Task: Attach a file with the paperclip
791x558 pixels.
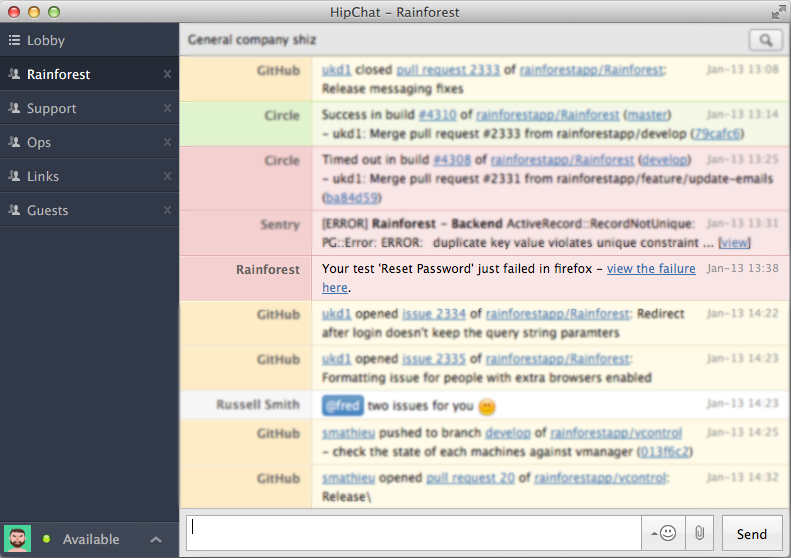Action: point(699,533)
